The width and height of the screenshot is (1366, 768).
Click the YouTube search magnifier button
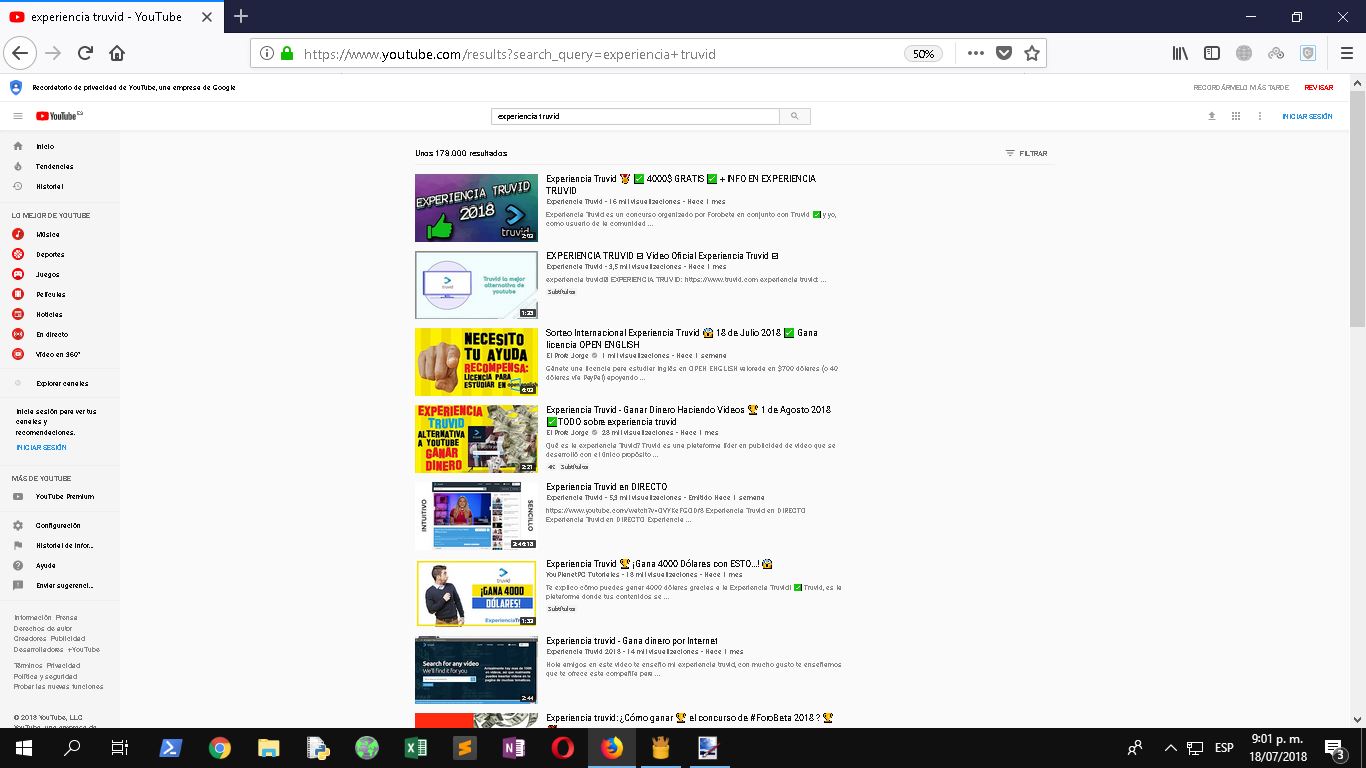click(x=795, y=116)
